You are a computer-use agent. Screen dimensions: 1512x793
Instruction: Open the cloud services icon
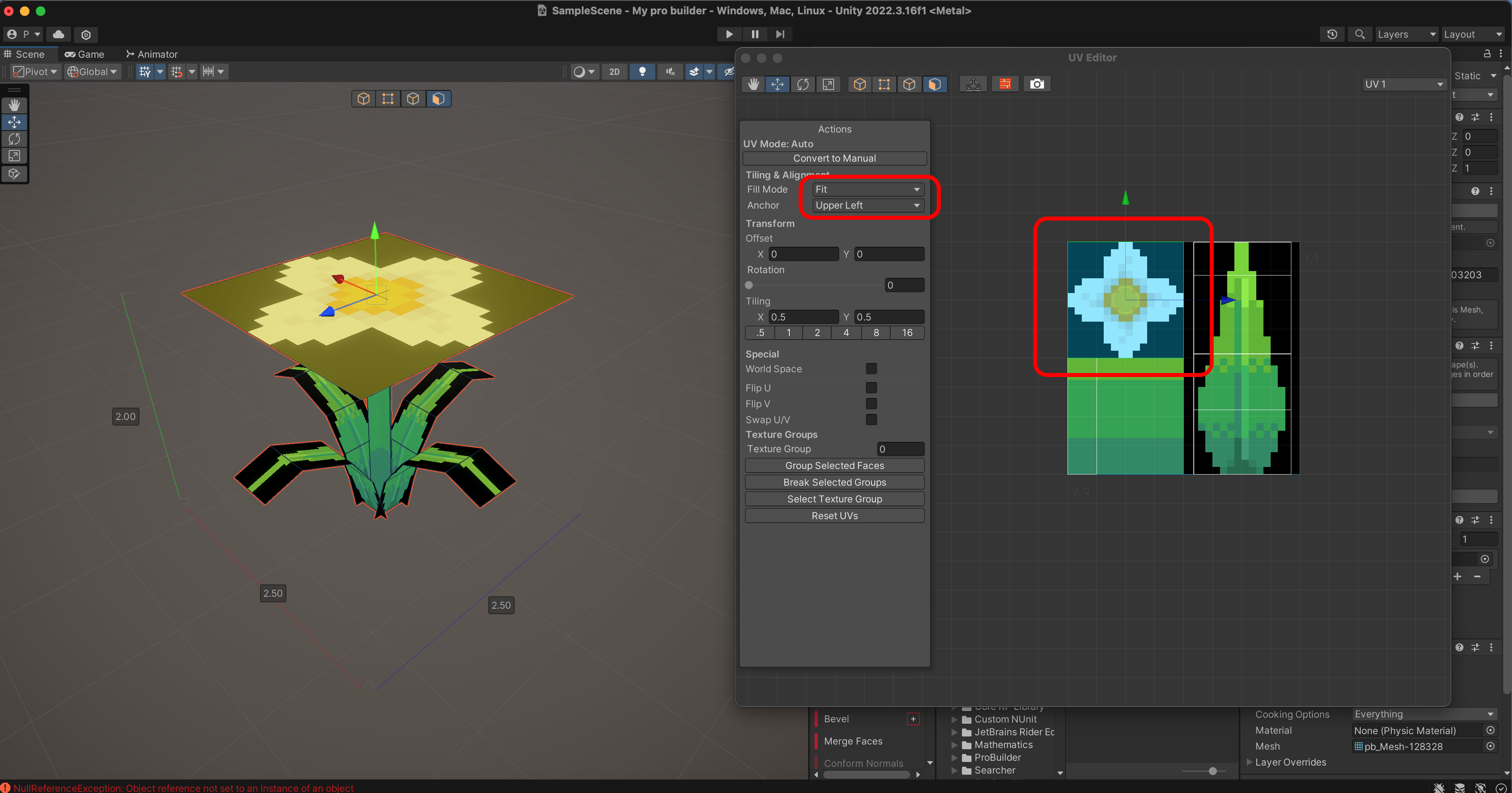[x=58, y=35]
